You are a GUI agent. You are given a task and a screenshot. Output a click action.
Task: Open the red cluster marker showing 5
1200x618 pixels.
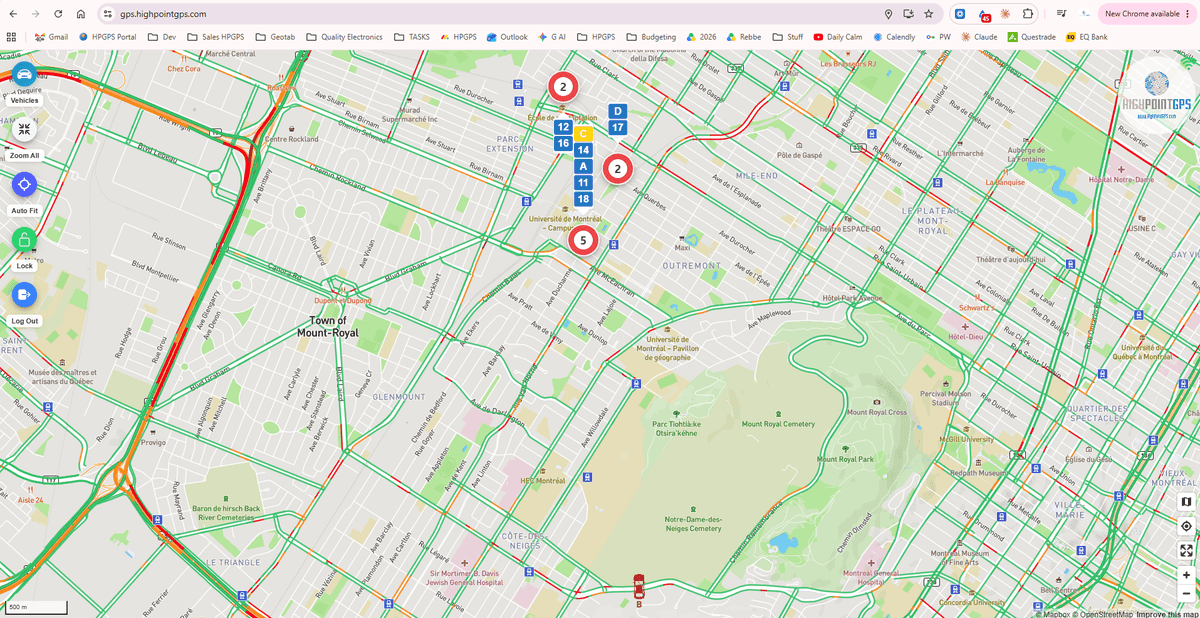click(x=583, y=240)
